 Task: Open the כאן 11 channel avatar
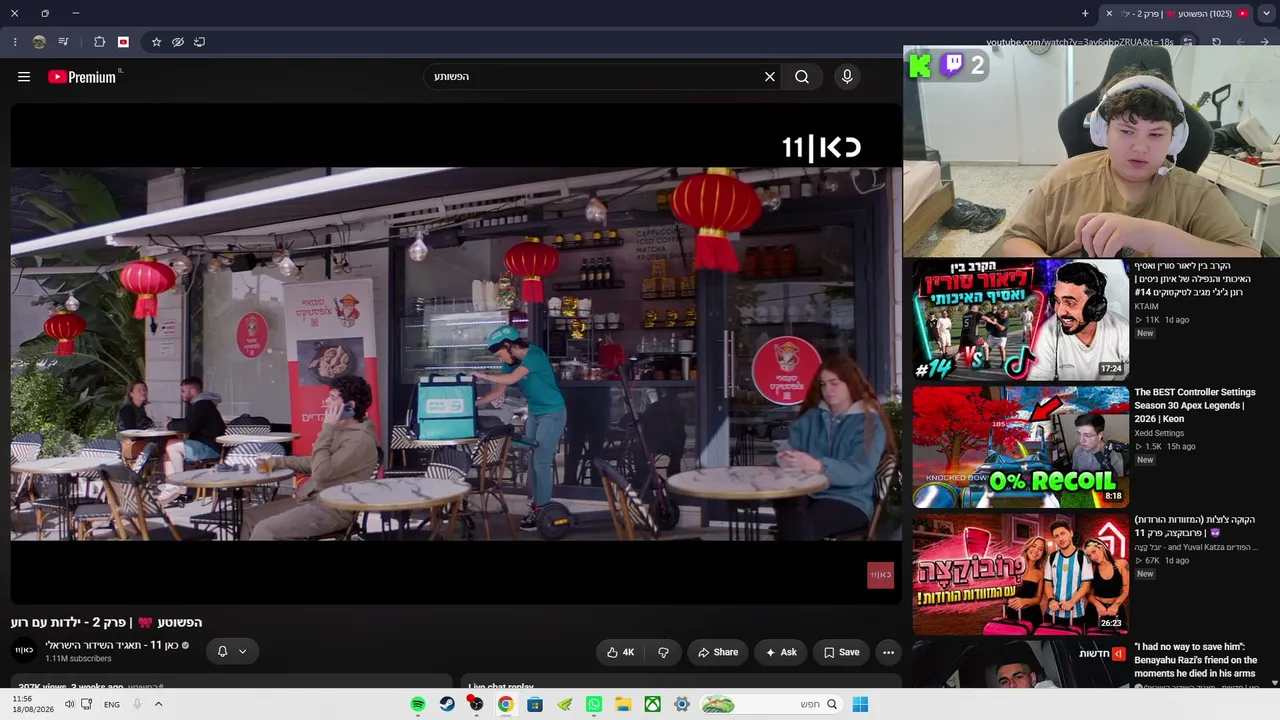(x=24, y=651)
